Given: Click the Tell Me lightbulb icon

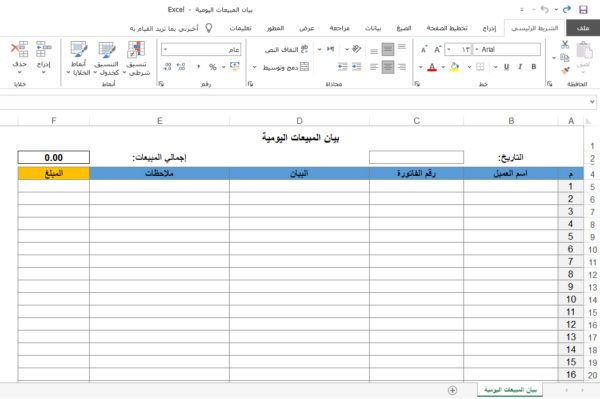Looking at the screenshot, I should point(209,28).
